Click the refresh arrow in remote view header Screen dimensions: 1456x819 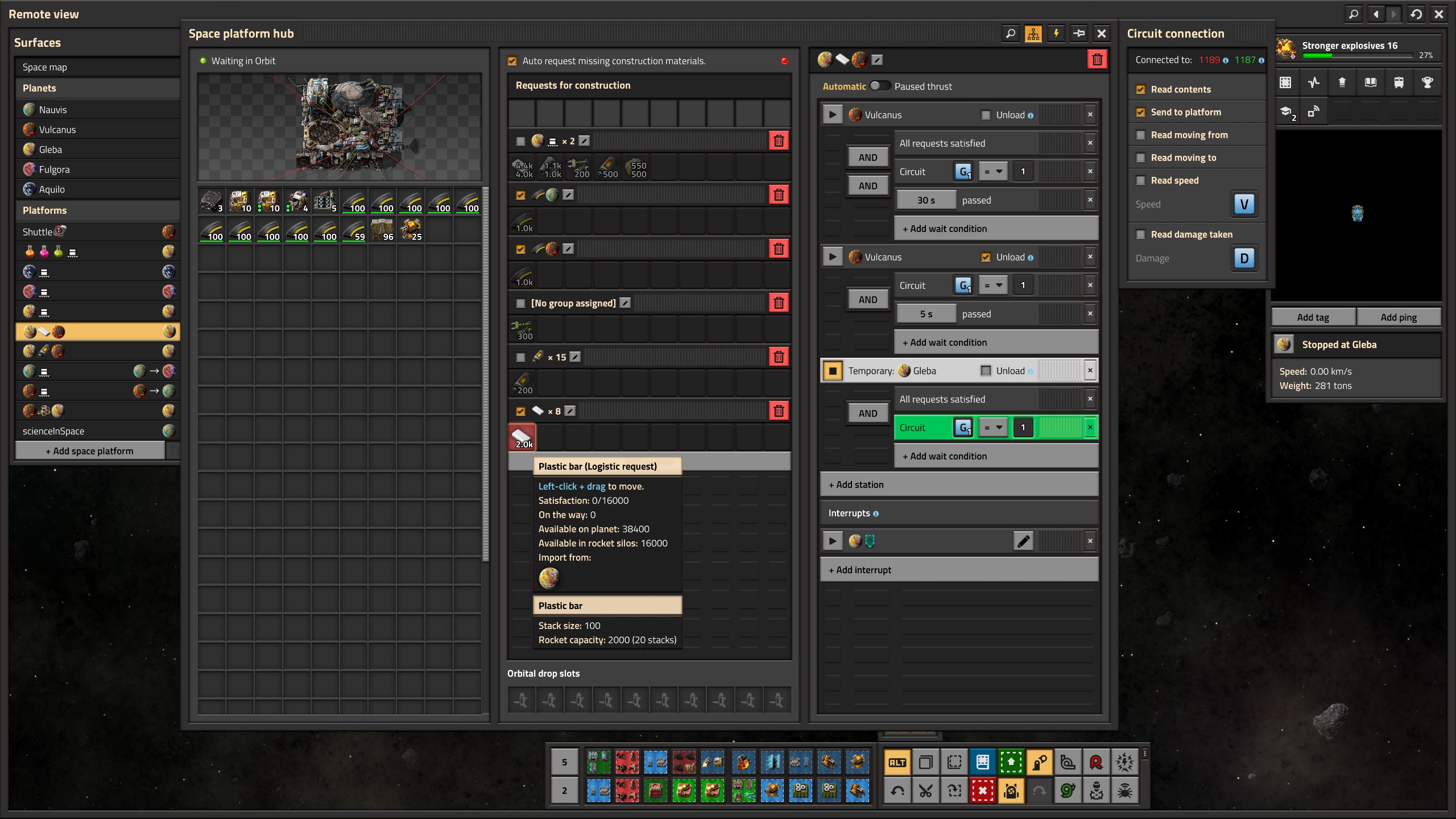1416,14
